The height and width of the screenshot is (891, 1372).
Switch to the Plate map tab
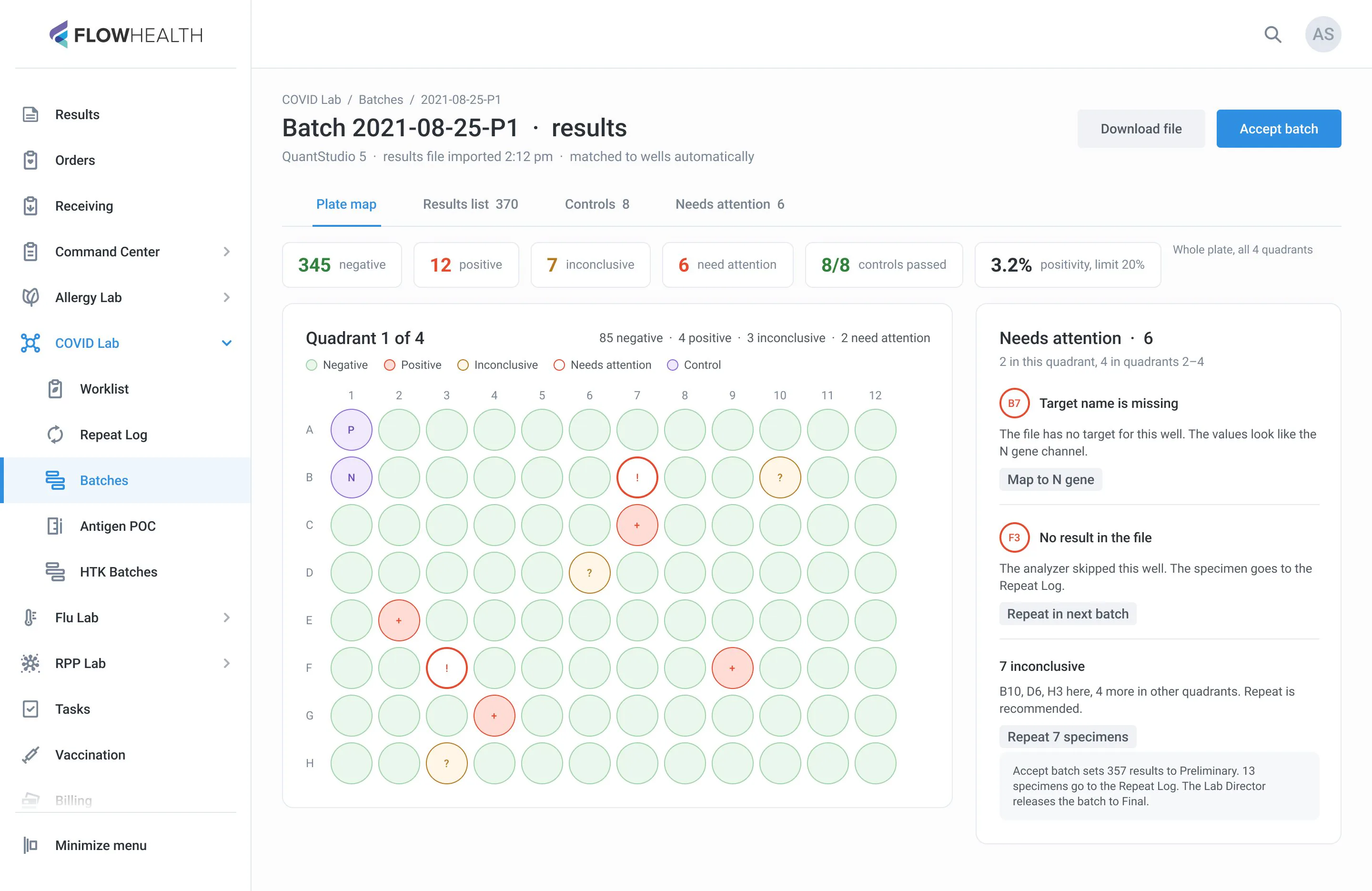point(346,204)
